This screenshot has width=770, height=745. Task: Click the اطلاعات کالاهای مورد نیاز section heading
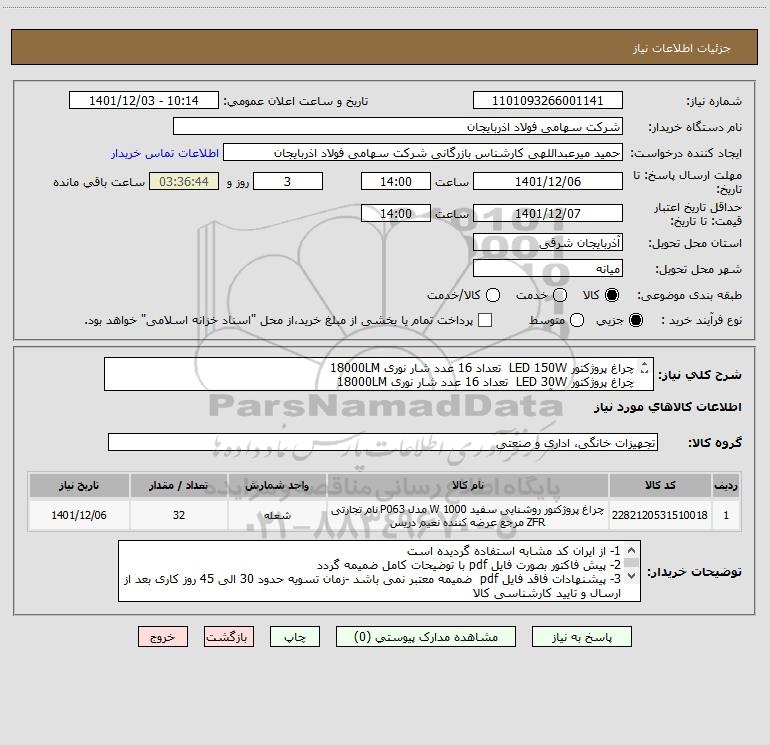click(668, 407)
